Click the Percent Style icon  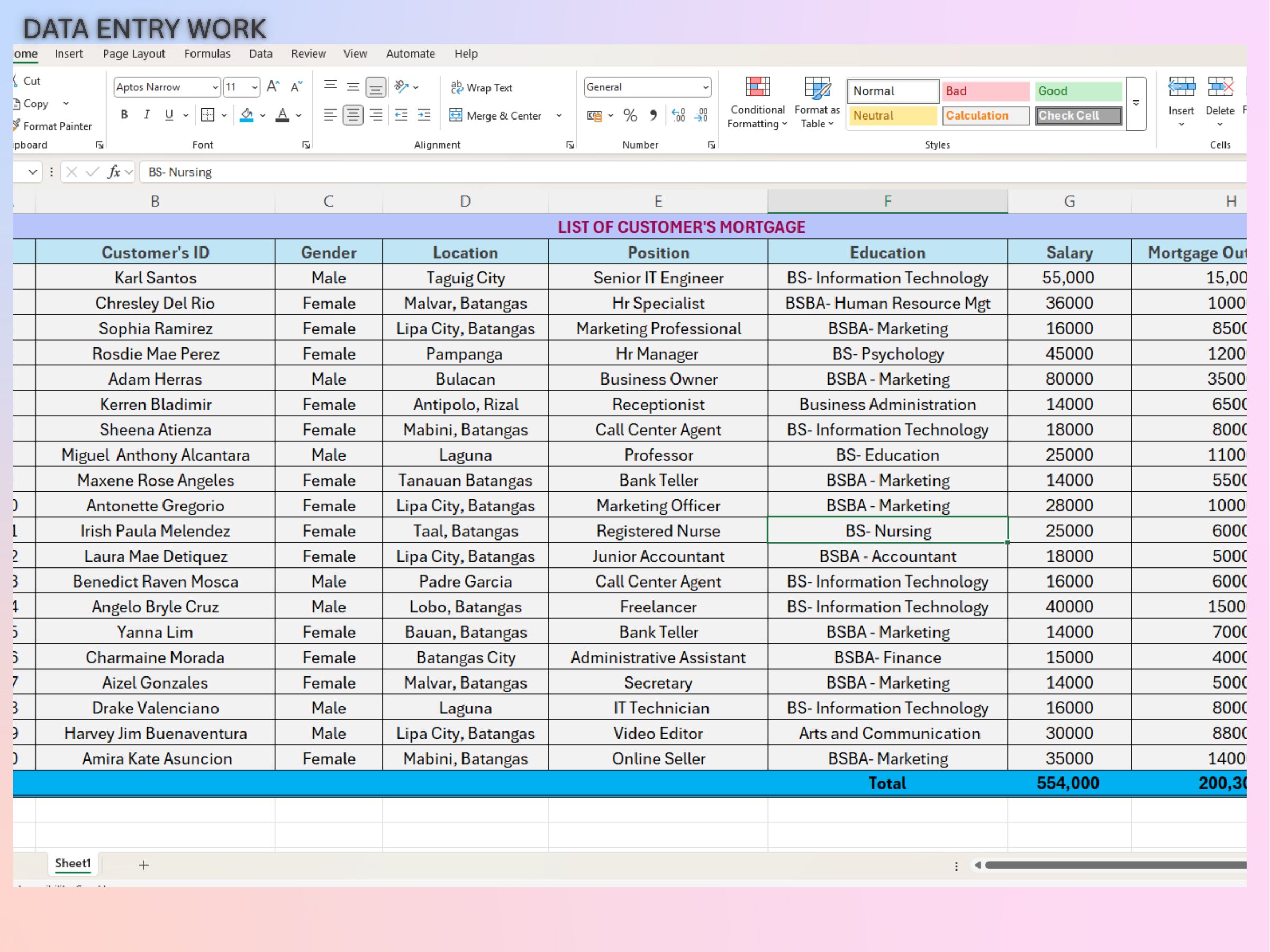630,115
